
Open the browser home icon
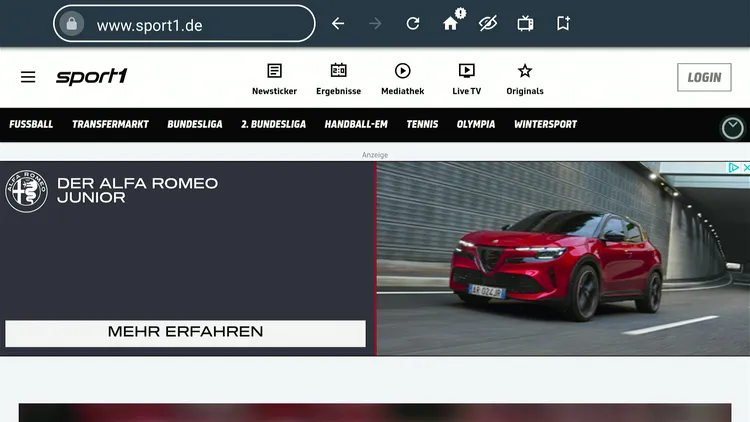451,22
